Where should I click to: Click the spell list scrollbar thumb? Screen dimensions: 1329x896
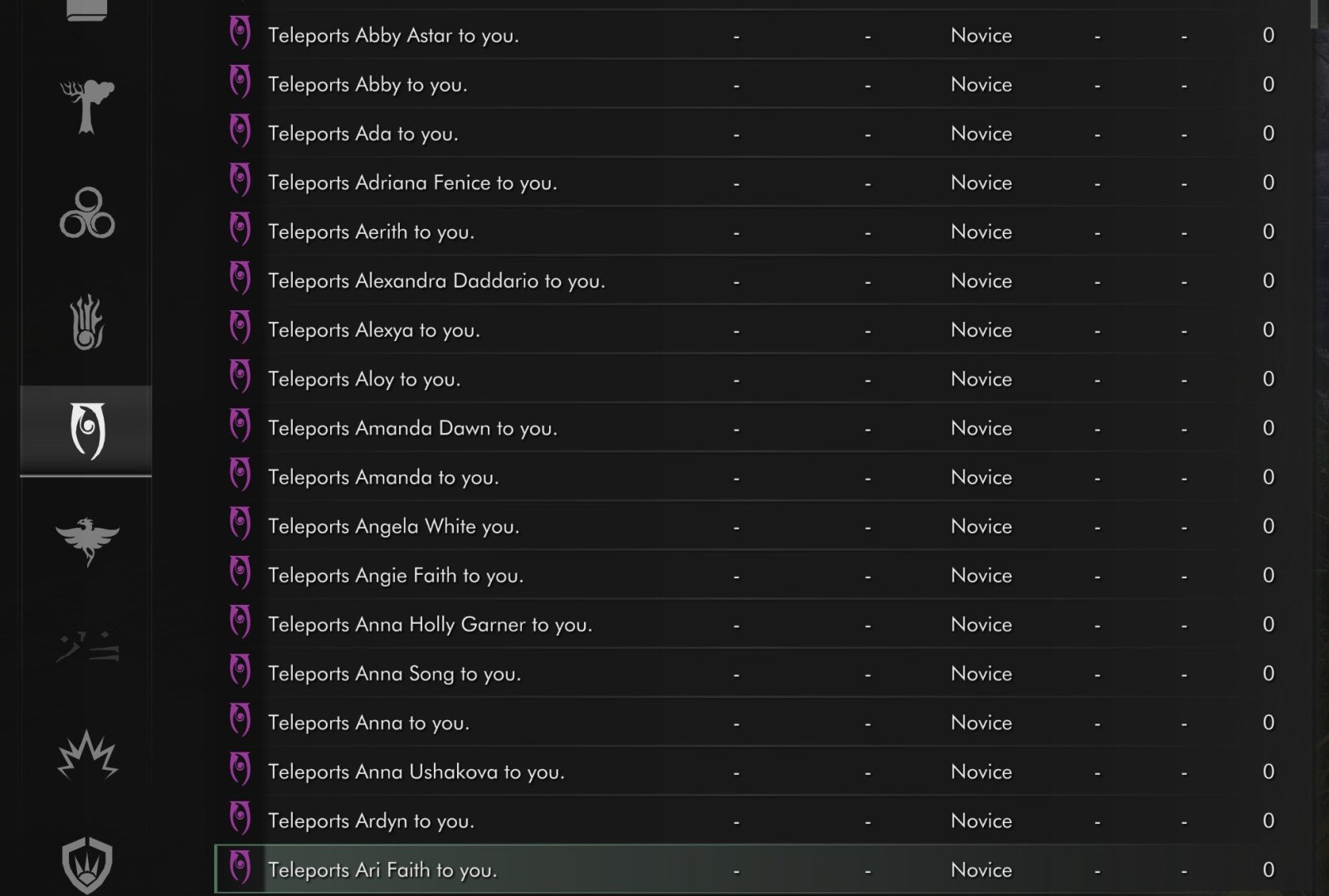coord(1313,14)
